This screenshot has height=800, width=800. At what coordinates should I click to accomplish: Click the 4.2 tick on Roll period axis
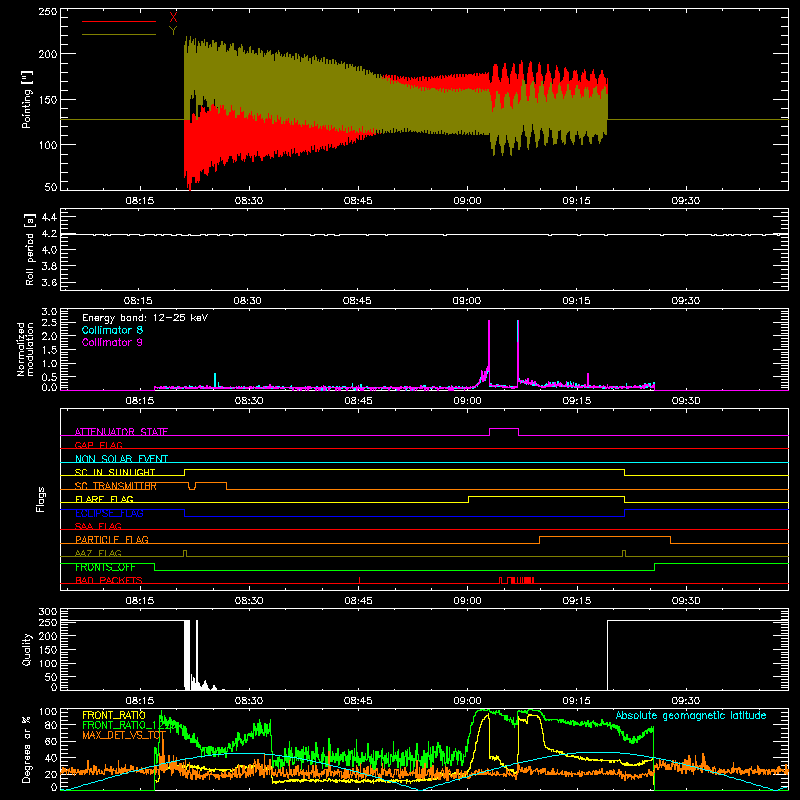[x=49, y=234]
